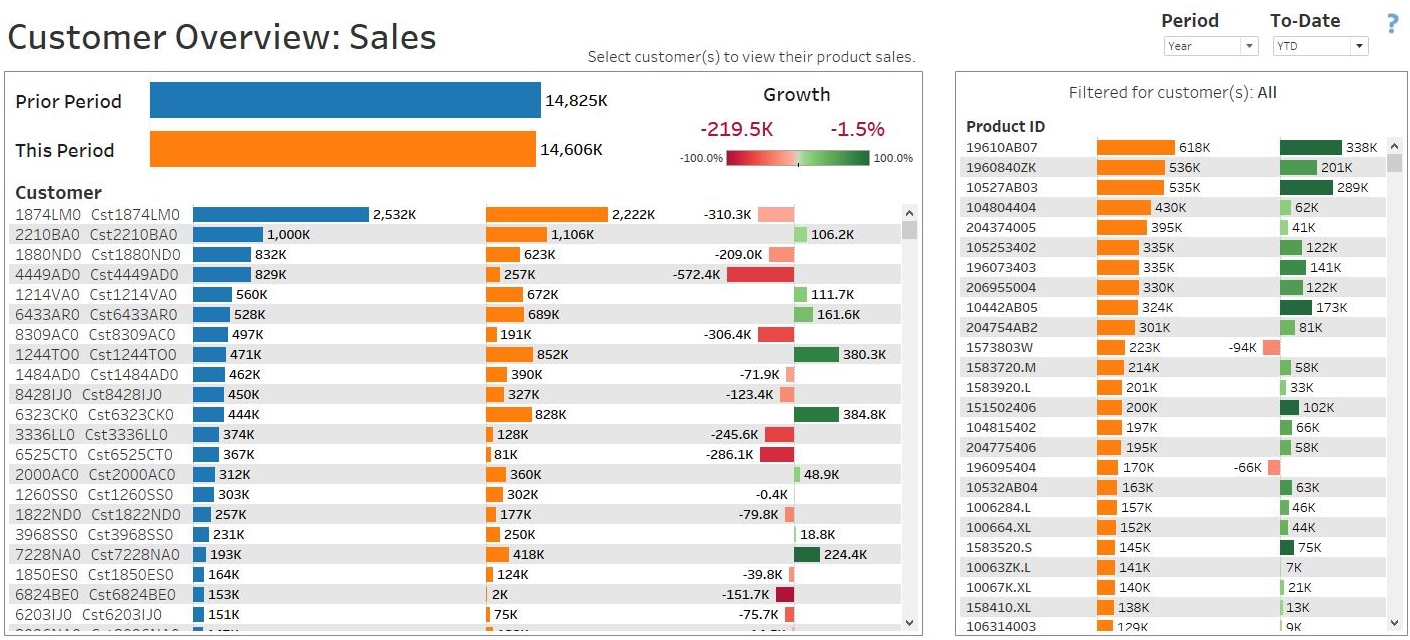This screenshot has width=1410, height=640.
Task: Click the help question mark icon
Action: [x=1392, y=25]
